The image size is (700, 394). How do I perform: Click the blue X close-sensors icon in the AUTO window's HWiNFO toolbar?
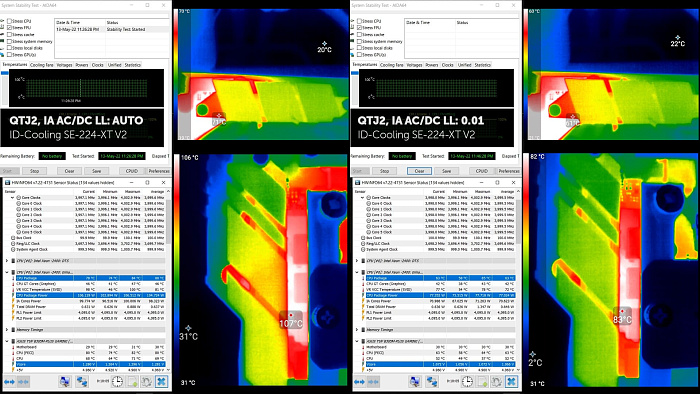tap(161, 382)
